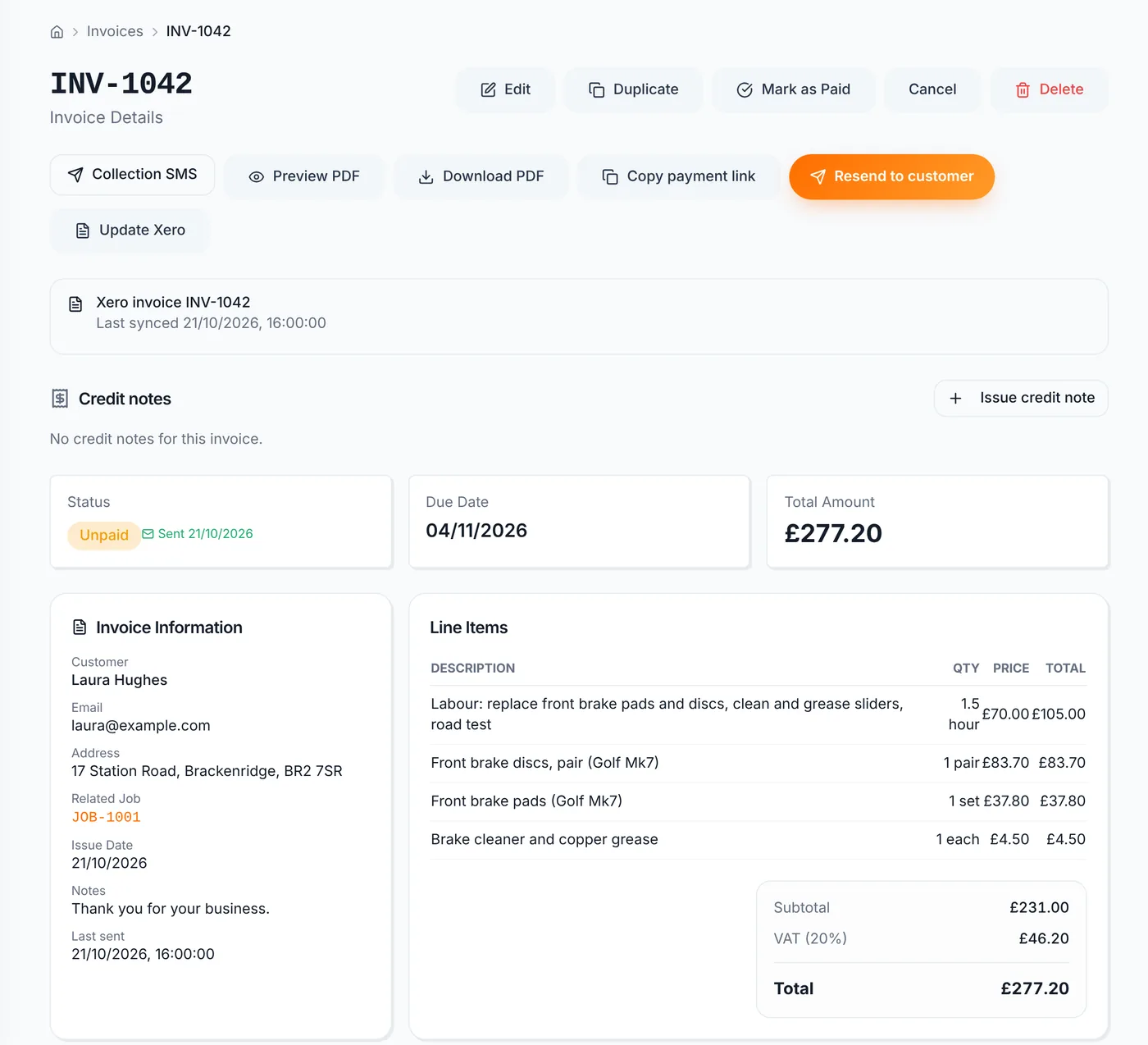1148x1045 pixels.
Task: Click the plus icon on Issue credit note
Action: pyautogui.click(x=955, y=398)
